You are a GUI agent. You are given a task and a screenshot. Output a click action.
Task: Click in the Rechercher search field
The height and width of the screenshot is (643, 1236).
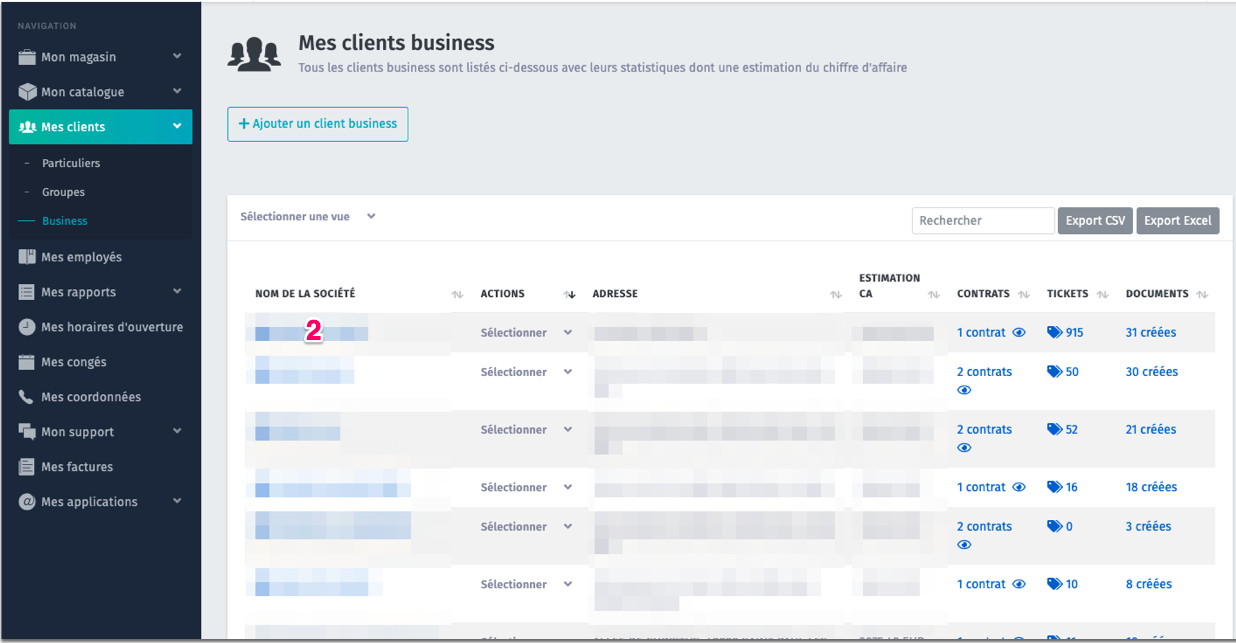pyautogui.click(x=982, y=221)
